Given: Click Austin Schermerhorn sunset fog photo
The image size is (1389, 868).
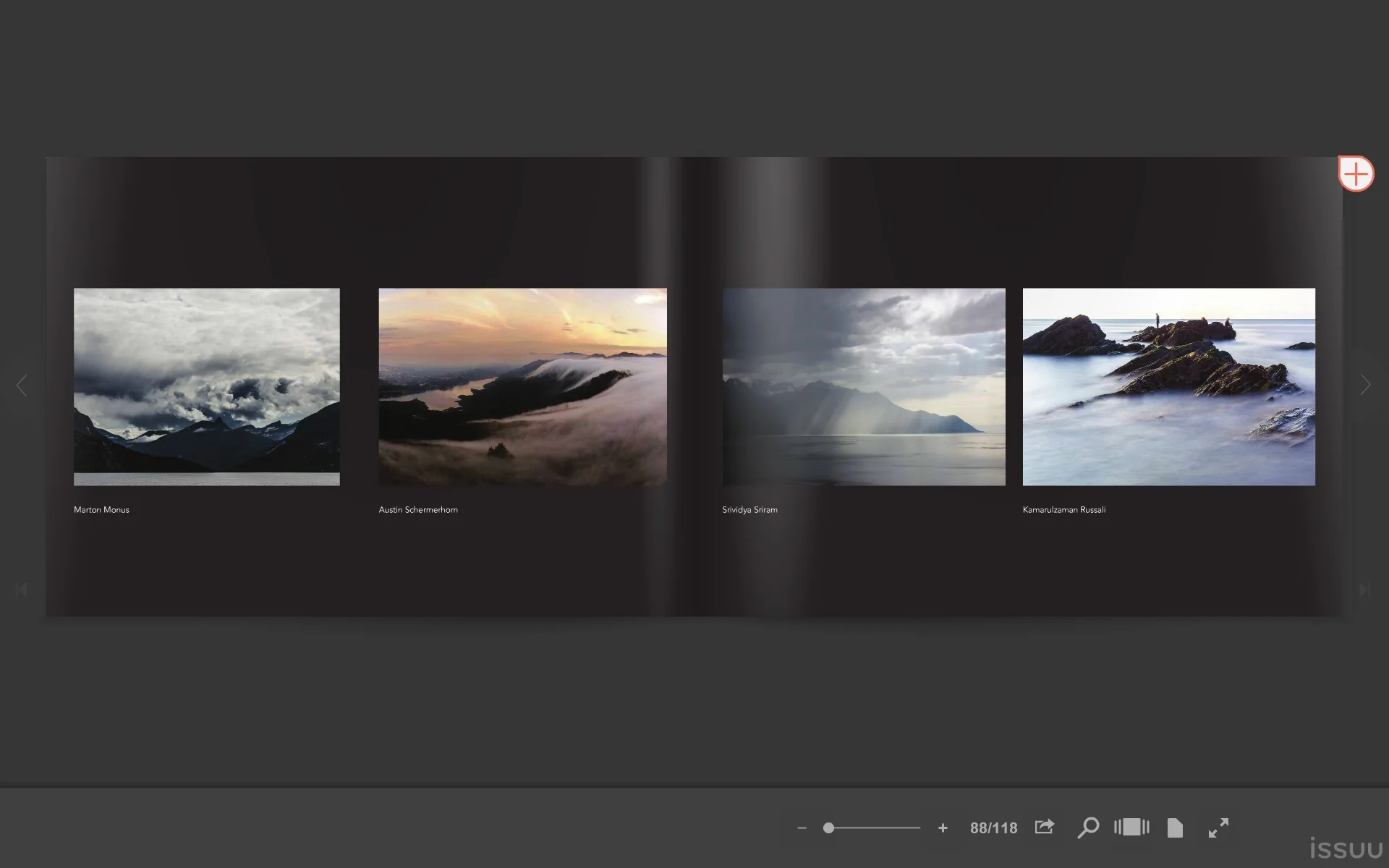Looking at the screenshot, I should coord(522,387).
